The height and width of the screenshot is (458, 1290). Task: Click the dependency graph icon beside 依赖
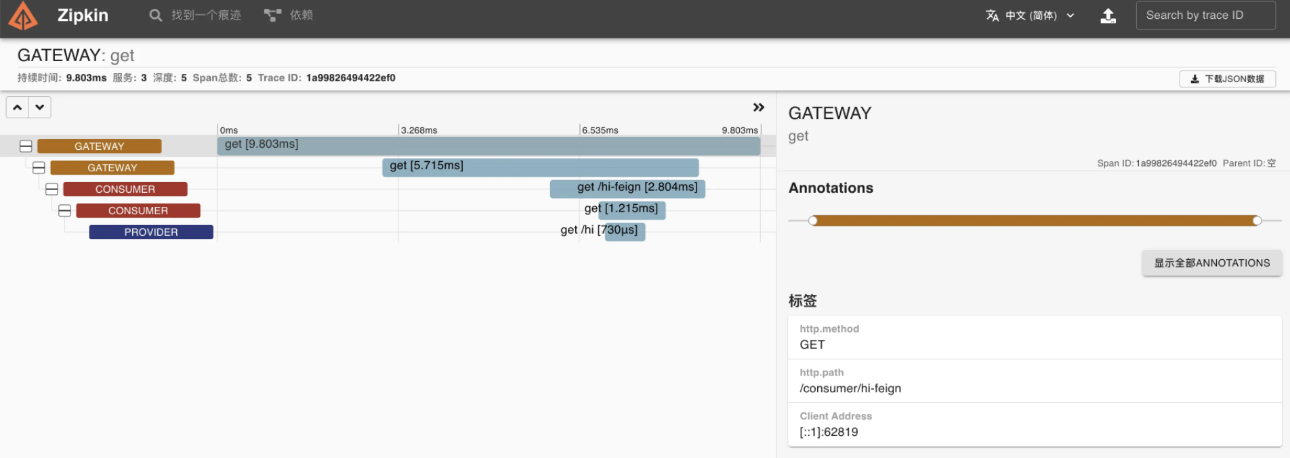[272, 16]
